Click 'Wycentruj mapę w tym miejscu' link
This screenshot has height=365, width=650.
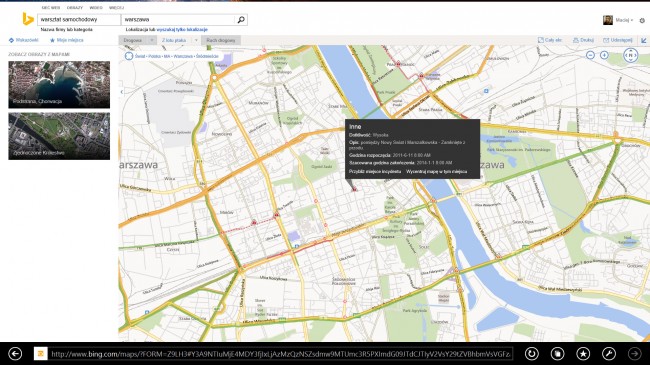[x=437, y=171]
